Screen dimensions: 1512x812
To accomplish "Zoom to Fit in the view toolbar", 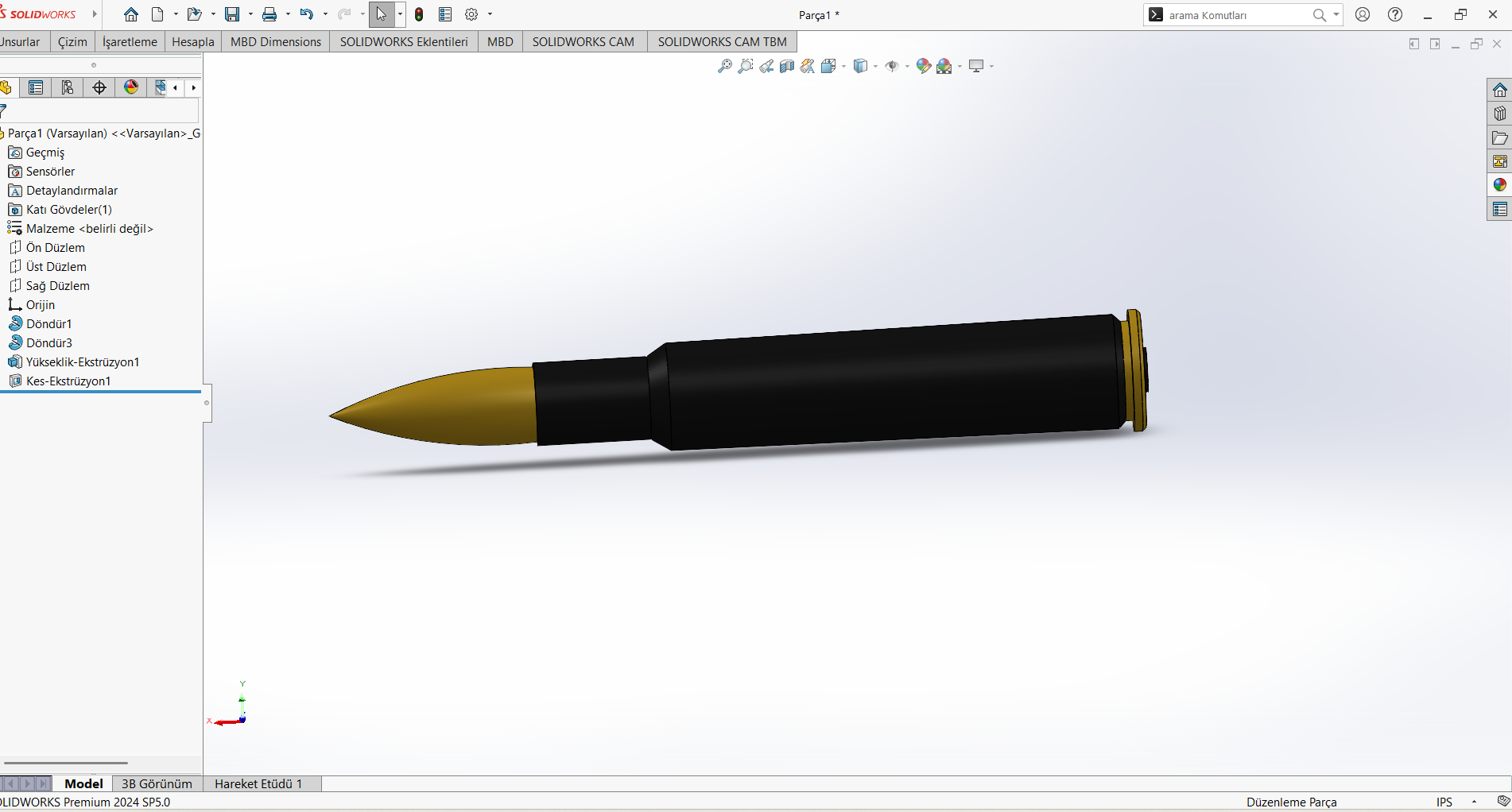I will [725, 66].
